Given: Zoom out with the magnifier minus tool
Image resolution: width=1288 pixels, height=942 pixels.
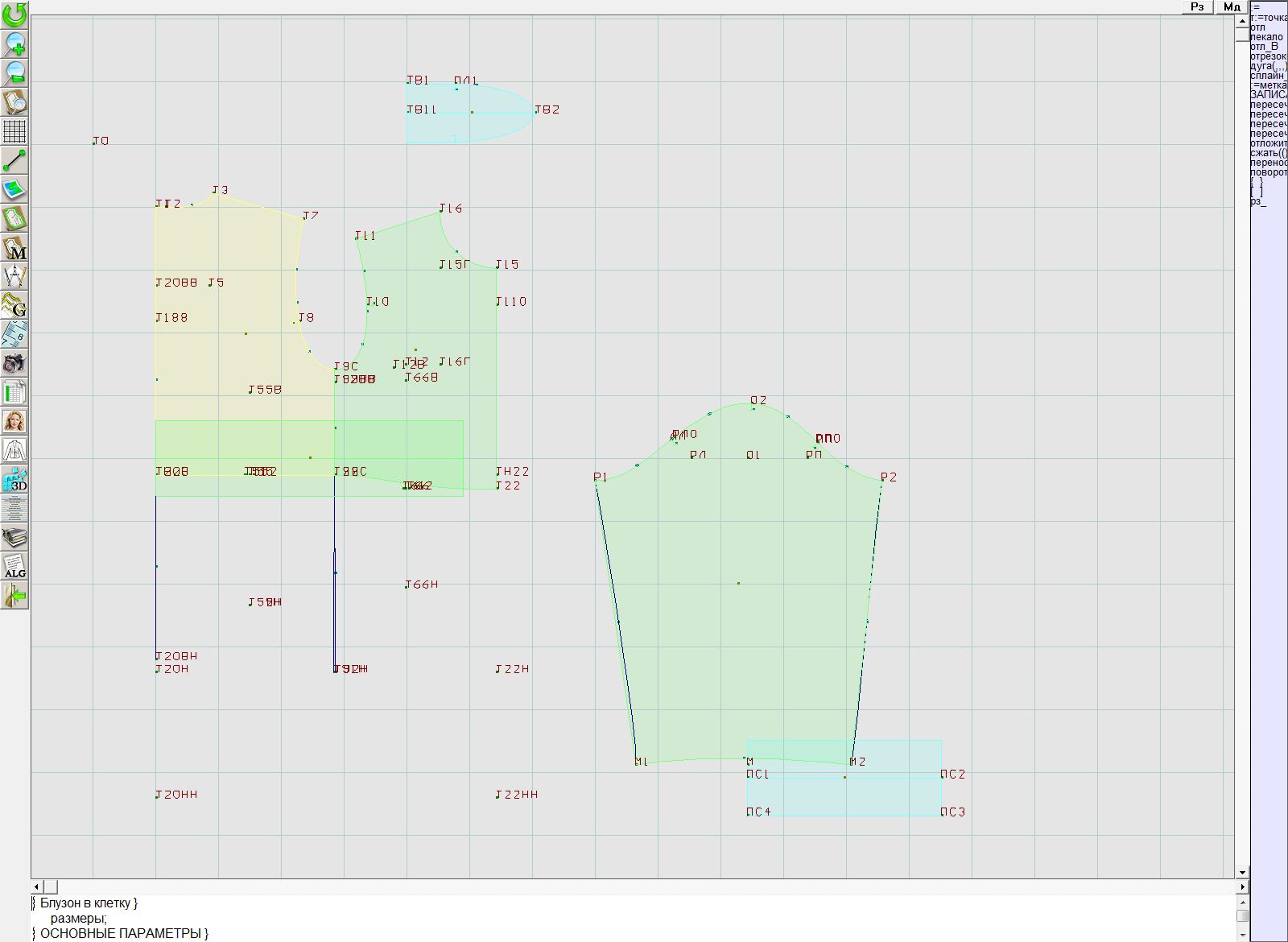Looking at the screenshot, I should (x=14, y=72).
